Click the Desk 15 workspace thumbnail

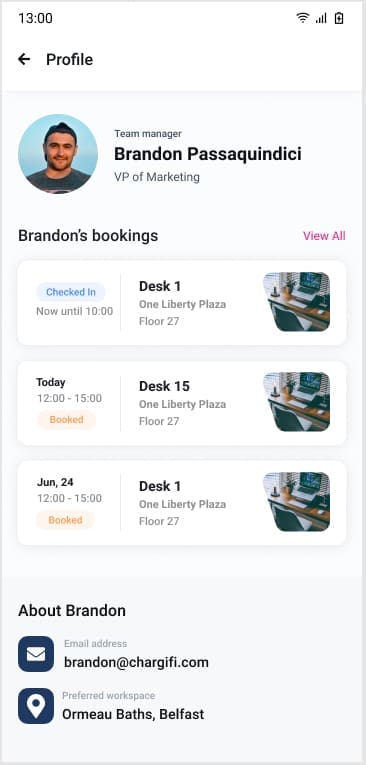297,402
